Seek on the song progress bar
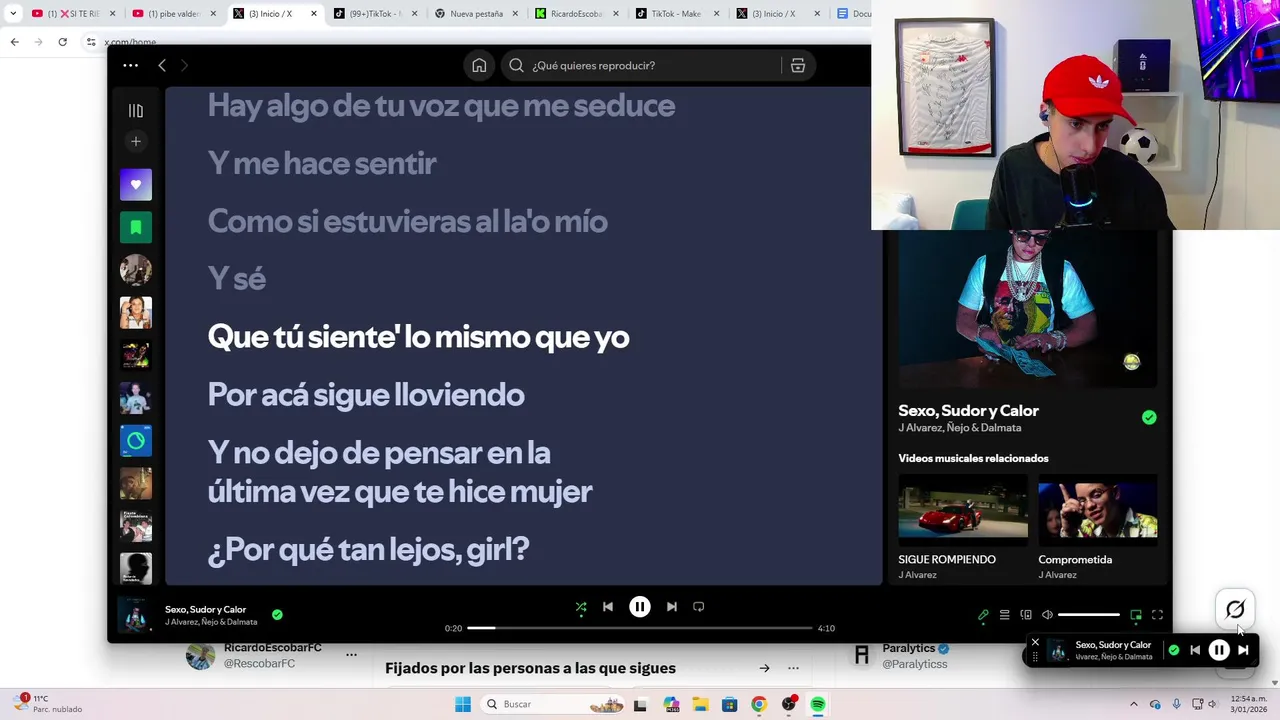Screen dimensions: 1280x720 640,628
